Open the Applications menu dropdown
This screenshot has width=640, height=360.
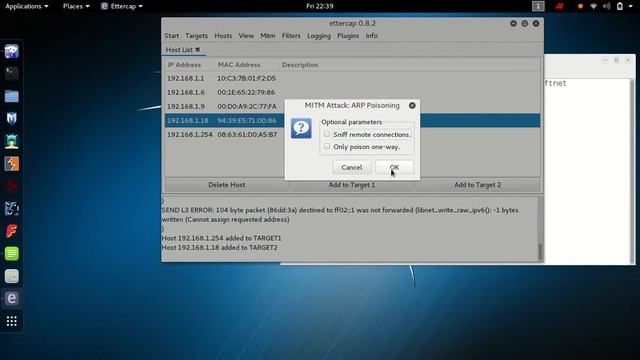pos(27,6)
